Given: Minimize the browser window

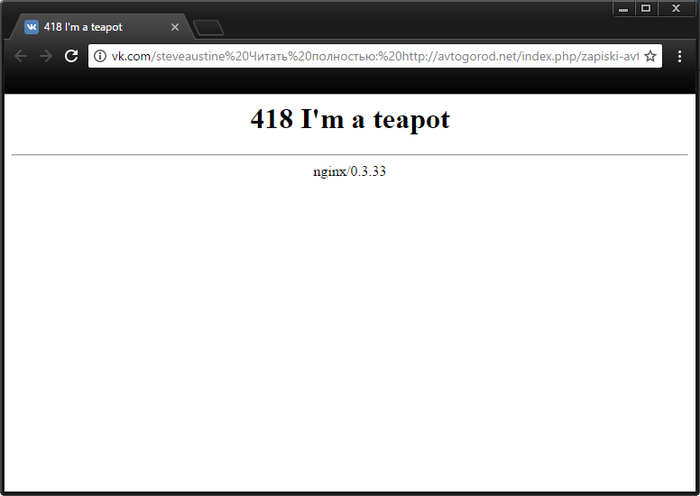Looking at the screenshot, I should [x=624, y=8].
